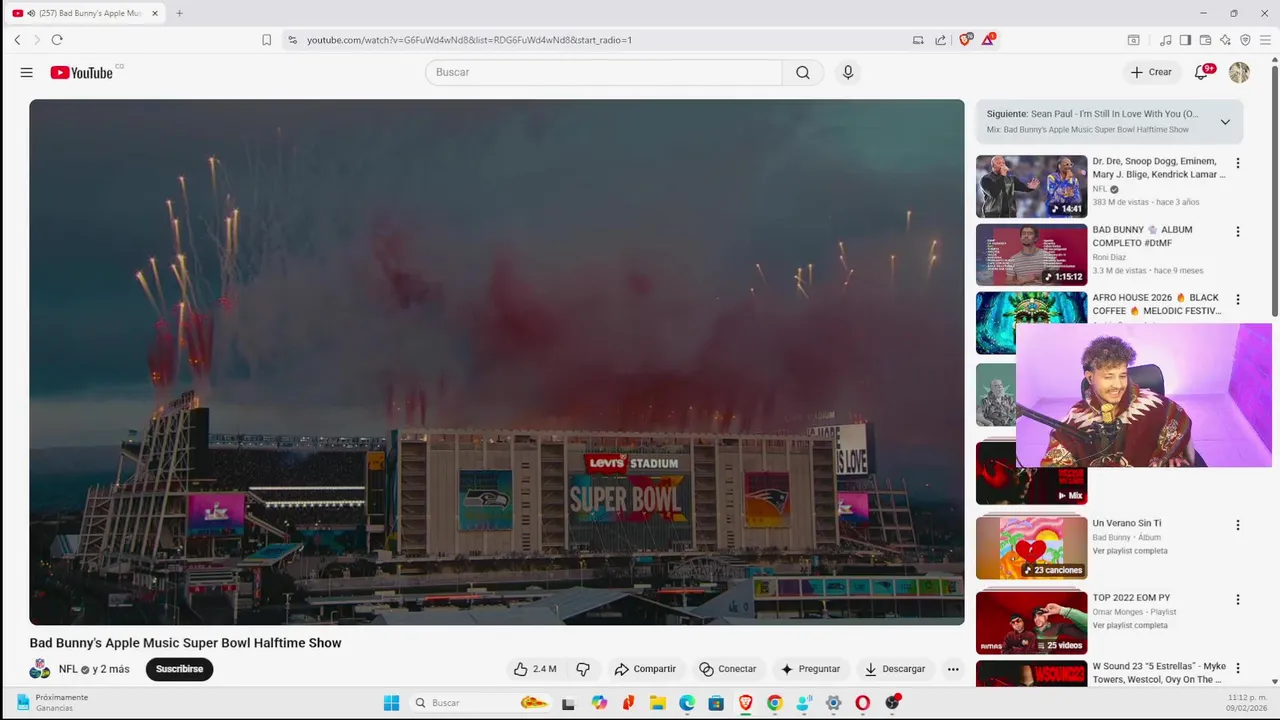Open options for TOP 2022 EOM PY

1238,600
